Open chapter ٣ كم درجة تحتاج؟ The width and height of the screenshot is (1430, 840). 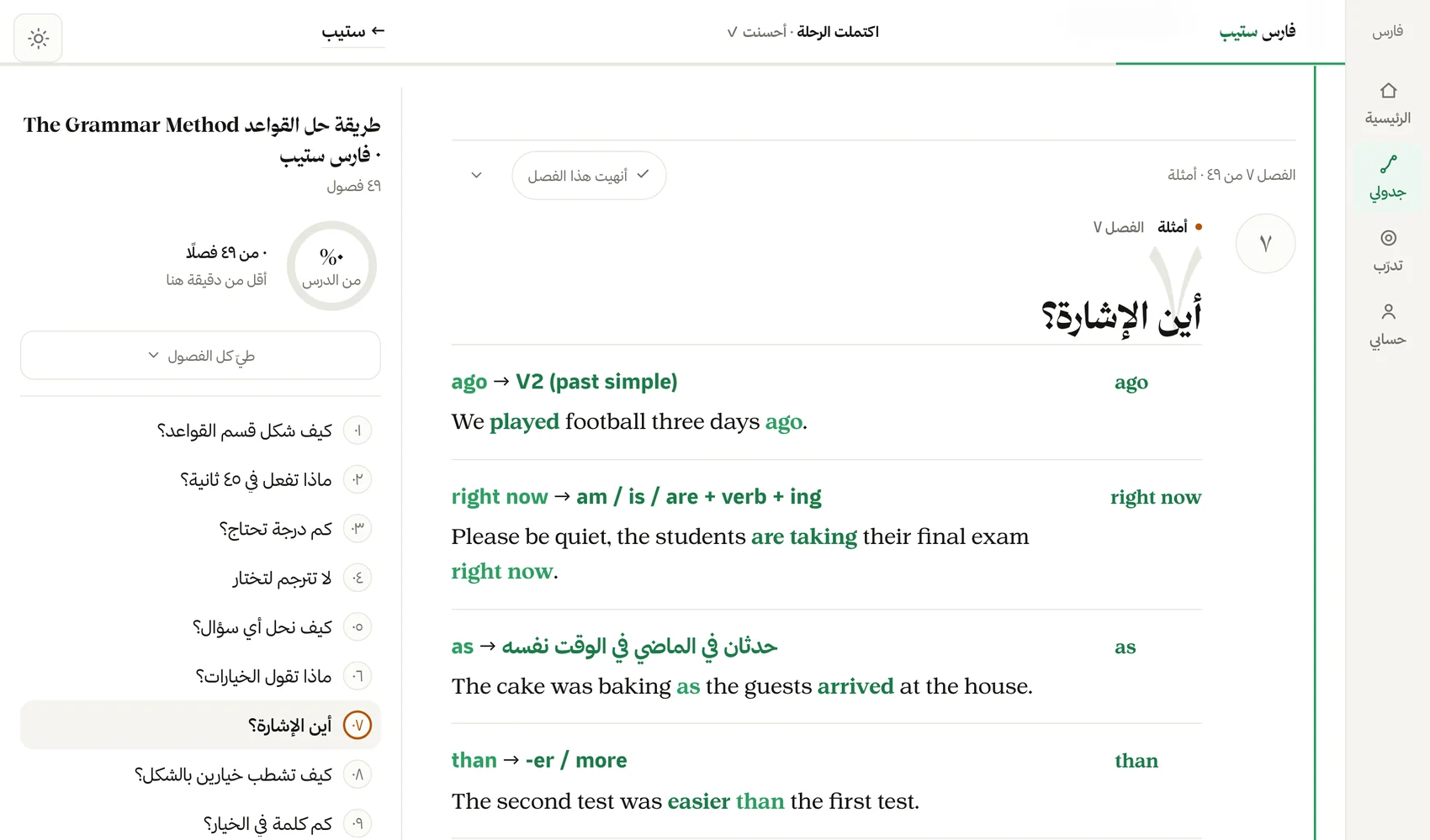point(200,528)
